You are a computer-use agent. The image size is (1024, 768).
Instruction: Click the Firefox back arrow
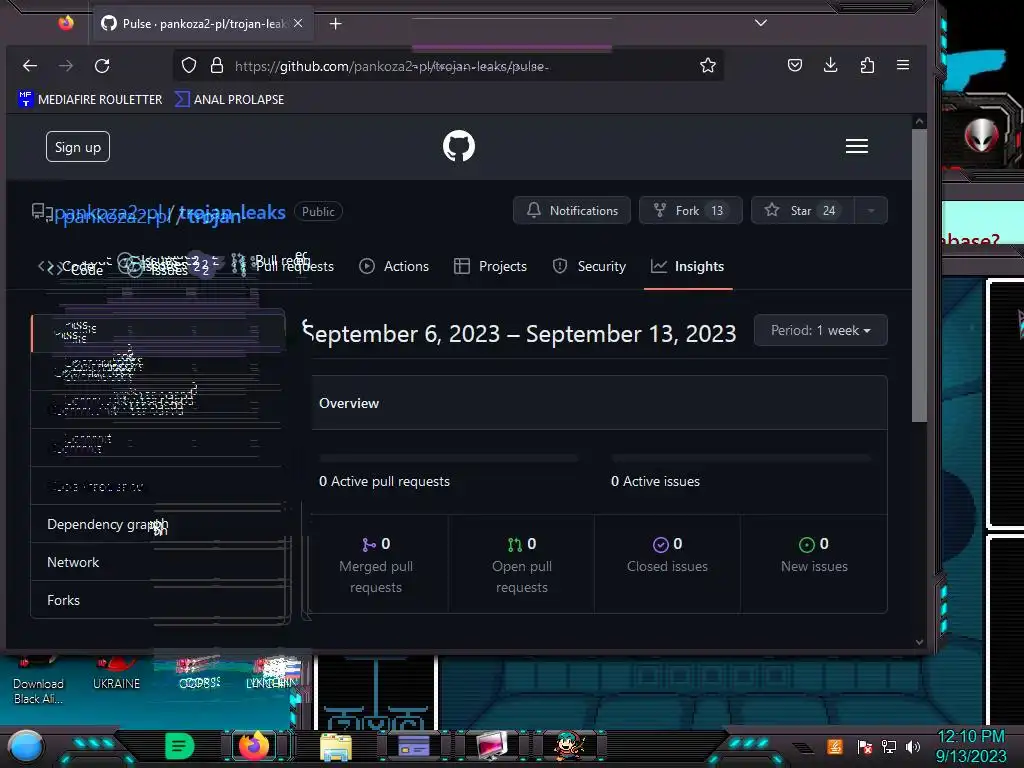(x=30, y=65)
